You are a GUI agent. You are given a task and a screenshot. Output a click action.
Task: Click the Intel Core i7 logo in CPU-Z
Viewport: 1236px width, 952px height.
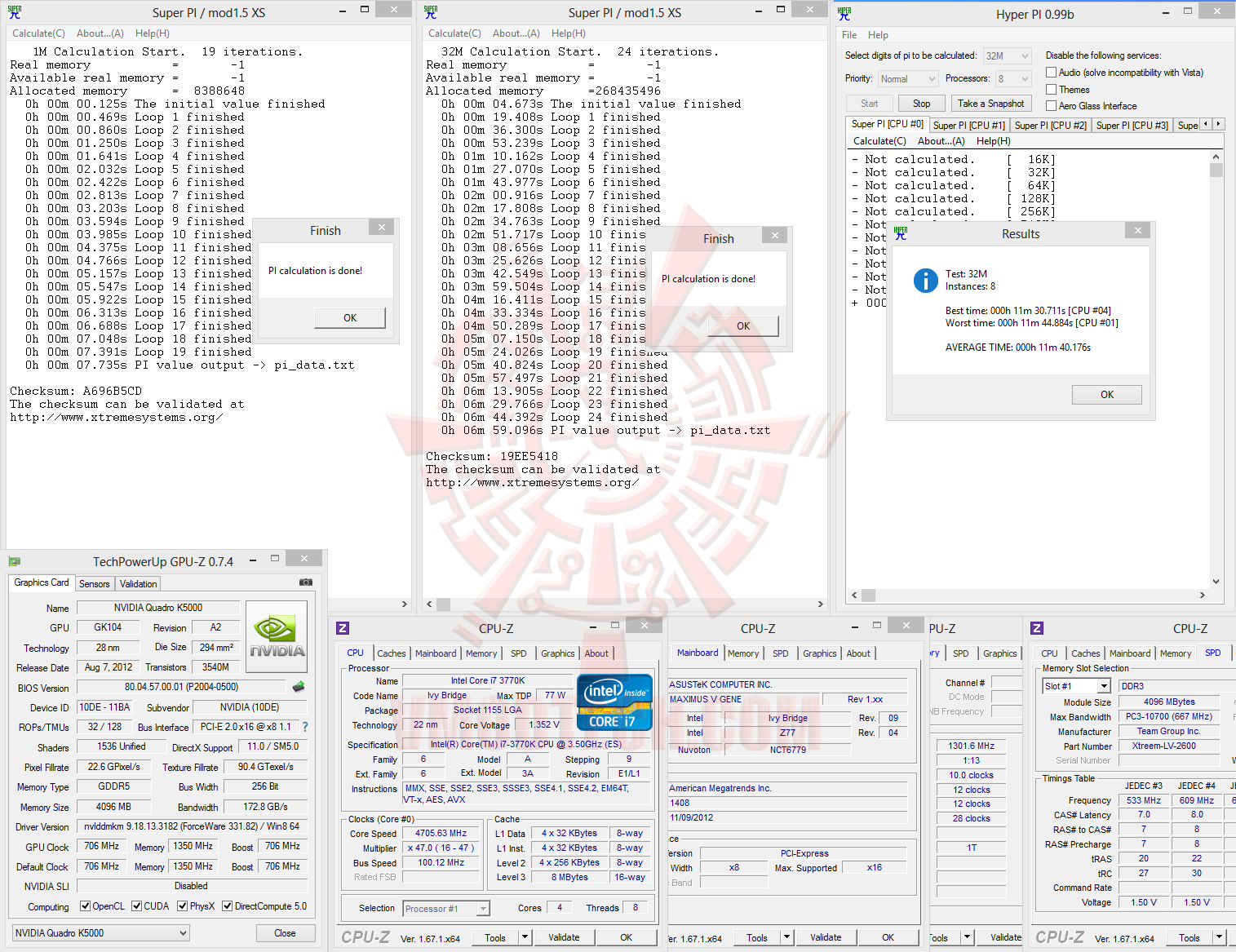[614, 702]
